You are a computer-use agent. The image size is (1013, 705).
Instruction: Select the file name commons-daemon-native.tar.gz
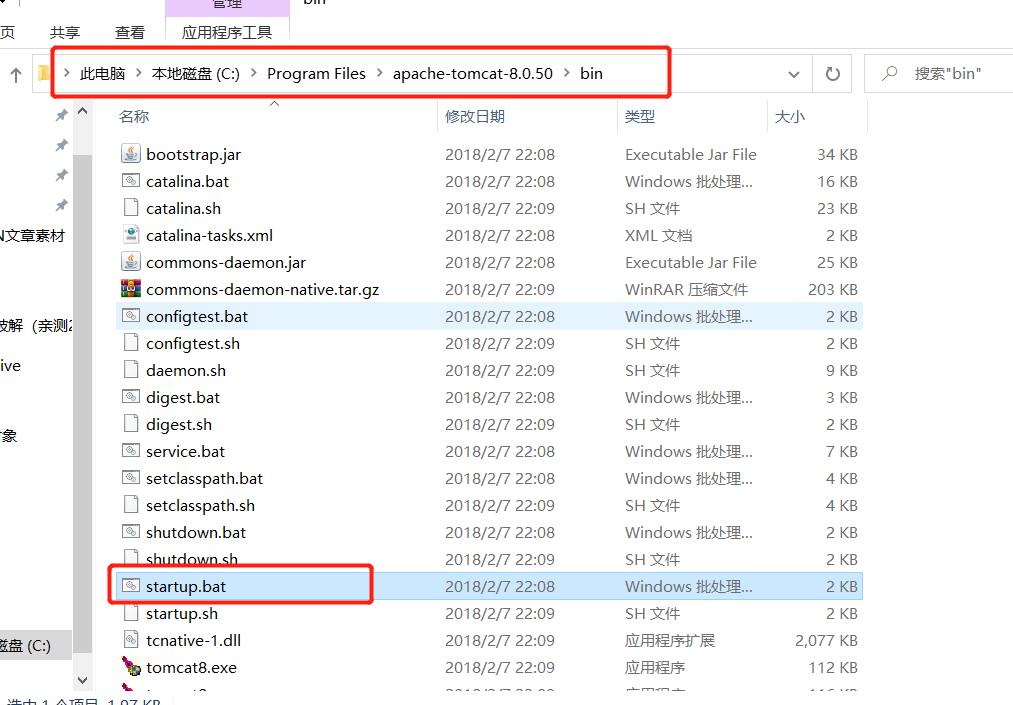pyautogui.click(x=262, y=289)
